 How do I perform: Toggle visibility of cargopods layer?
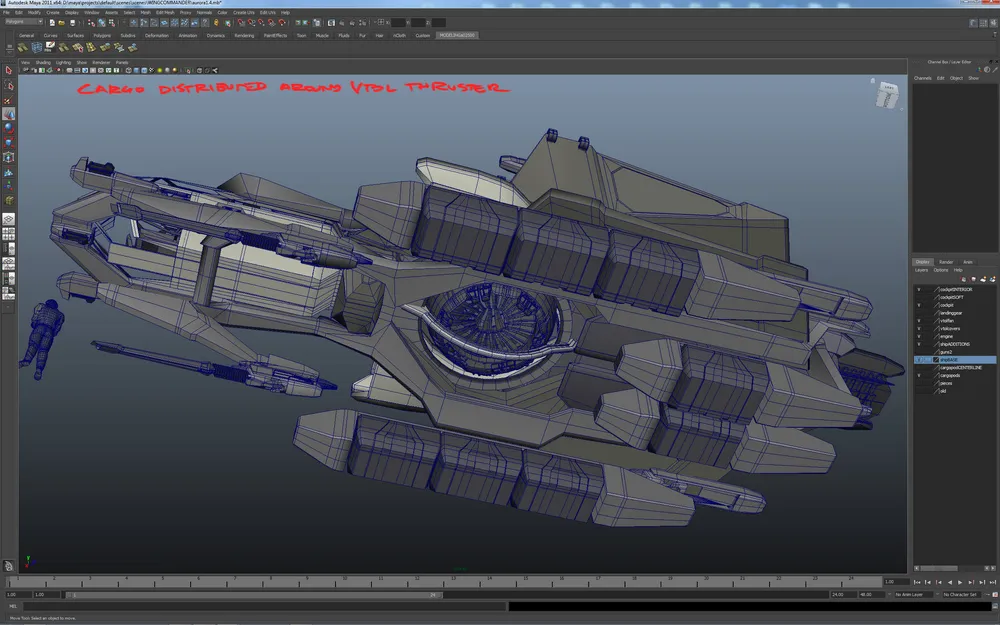click(x=919, y=375)
